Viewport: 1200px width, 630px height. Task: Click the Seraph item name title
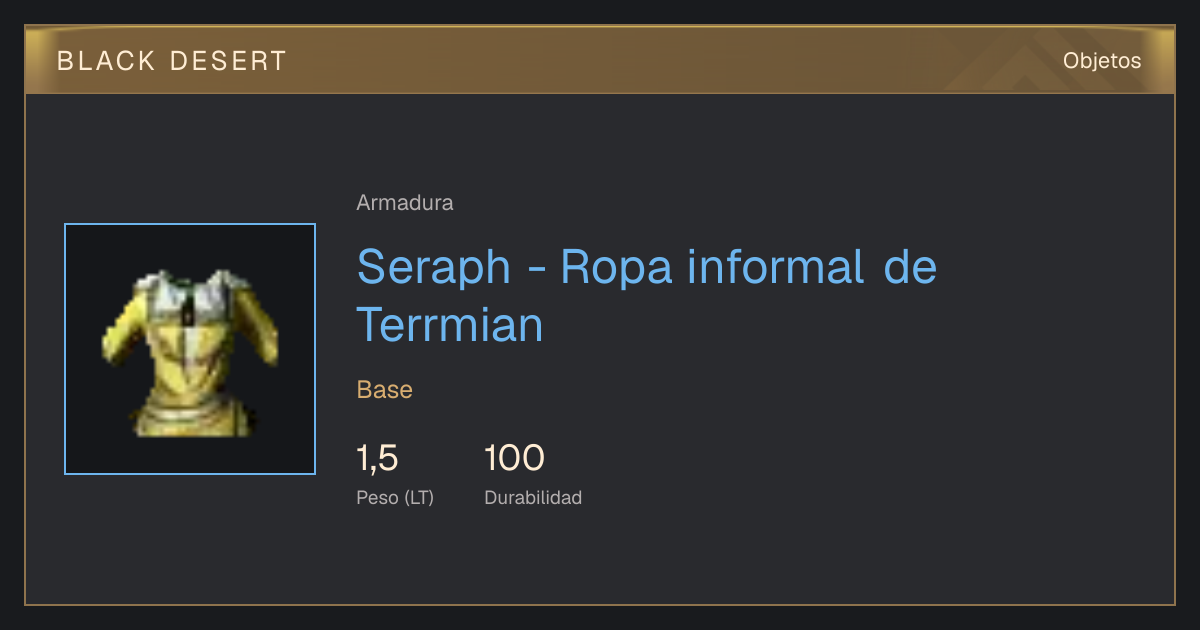coord(647,296)
